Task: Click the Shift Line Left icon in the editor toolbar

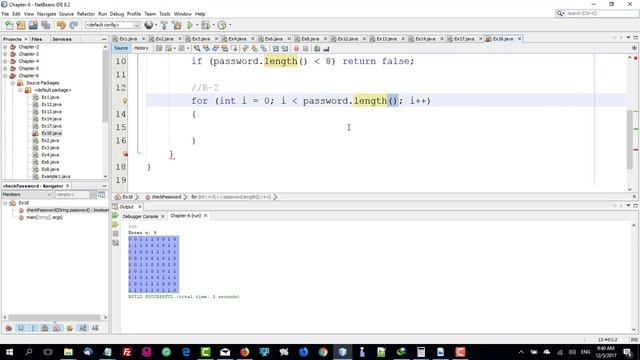Action: pyautogui.click(x=276, y=49)
